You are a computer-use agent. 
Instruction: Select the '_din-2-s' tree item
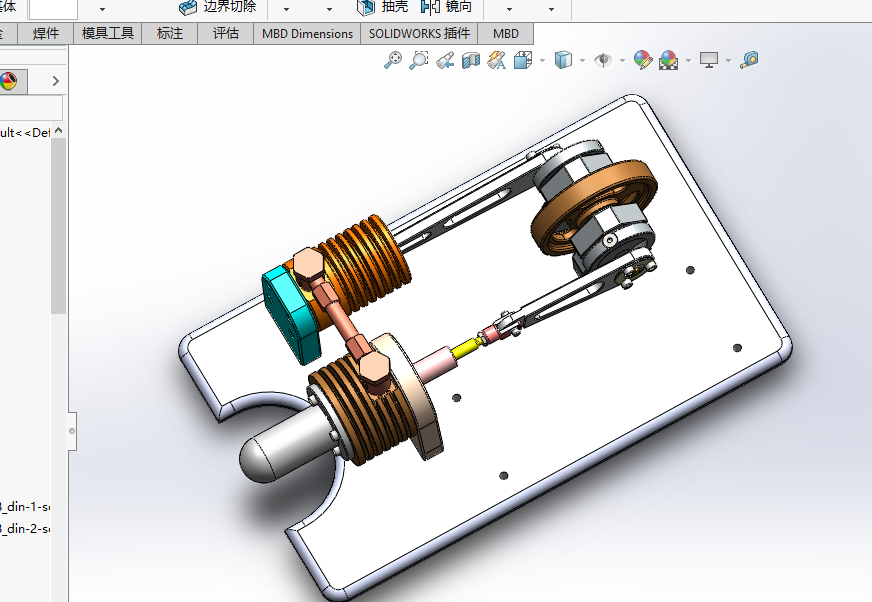click(25, 529)
